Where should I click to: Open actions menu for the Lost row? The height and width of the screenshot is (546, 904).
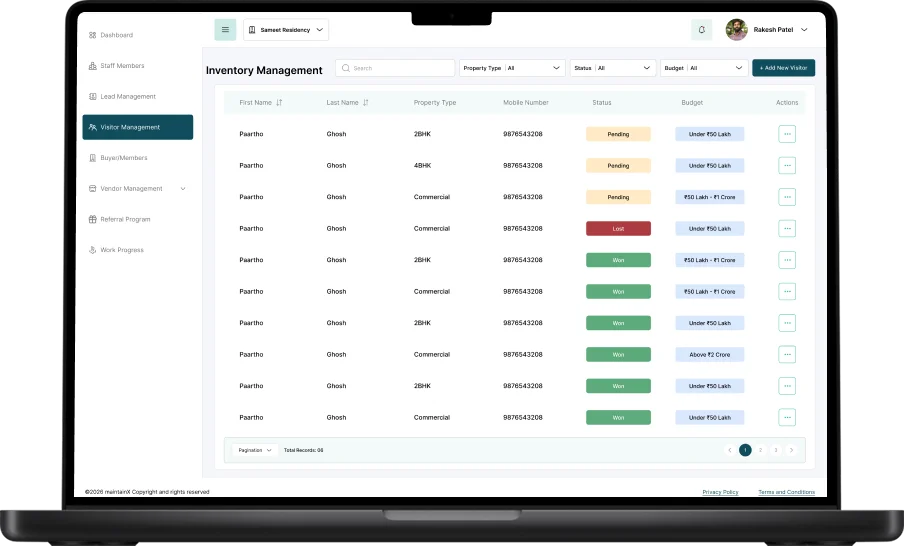click(787, 228)
